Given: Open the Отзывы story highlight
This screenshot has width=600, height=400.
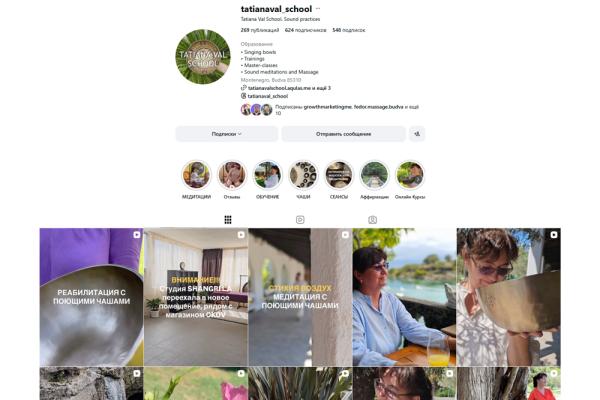Looking at the screenshot, I should (x=232, y=175).
